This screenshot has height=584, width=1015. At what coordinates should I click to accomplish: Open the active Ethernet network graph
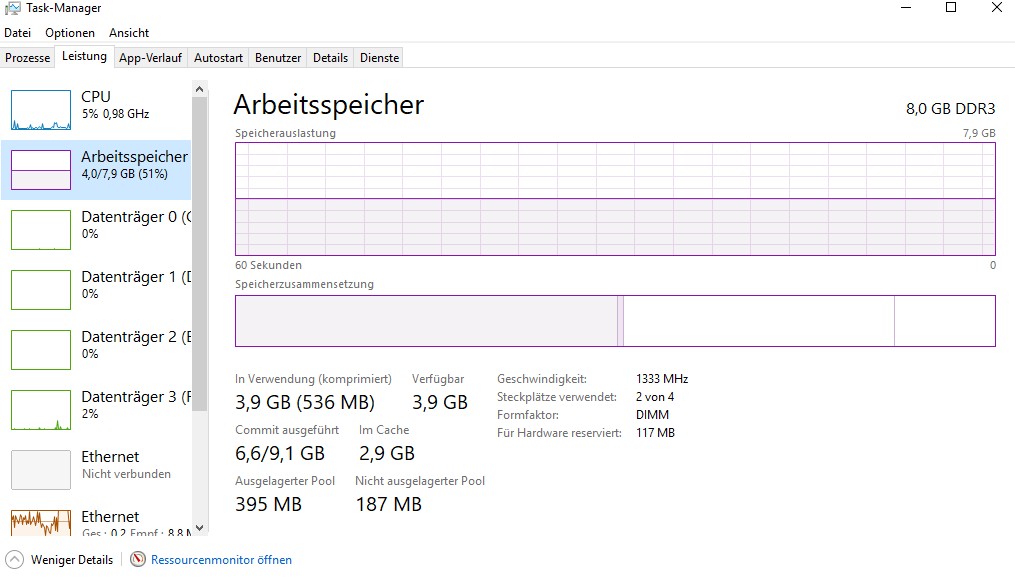(x=41, y=523)
